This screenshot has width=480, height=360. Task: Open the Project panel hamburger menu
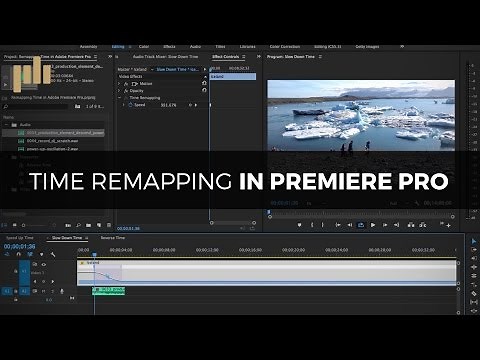(x=95, y=57)
